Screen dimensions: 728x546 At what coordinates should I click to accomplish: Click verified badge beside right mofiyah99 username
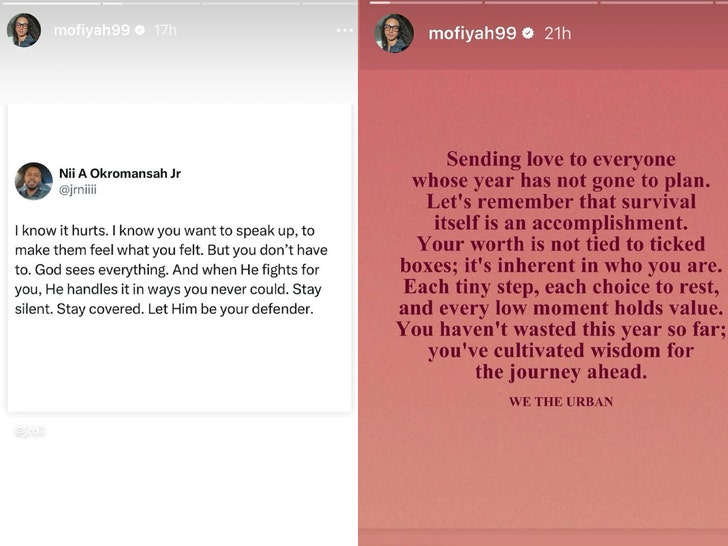(x=528, y=34)
